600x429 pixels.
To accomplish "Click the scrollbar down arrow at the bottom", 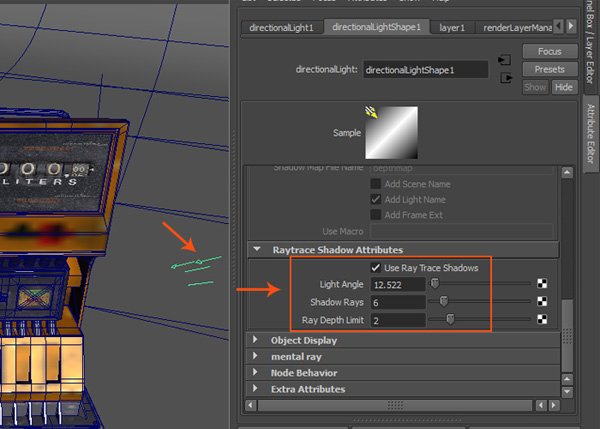I will [x=567, y=392].
